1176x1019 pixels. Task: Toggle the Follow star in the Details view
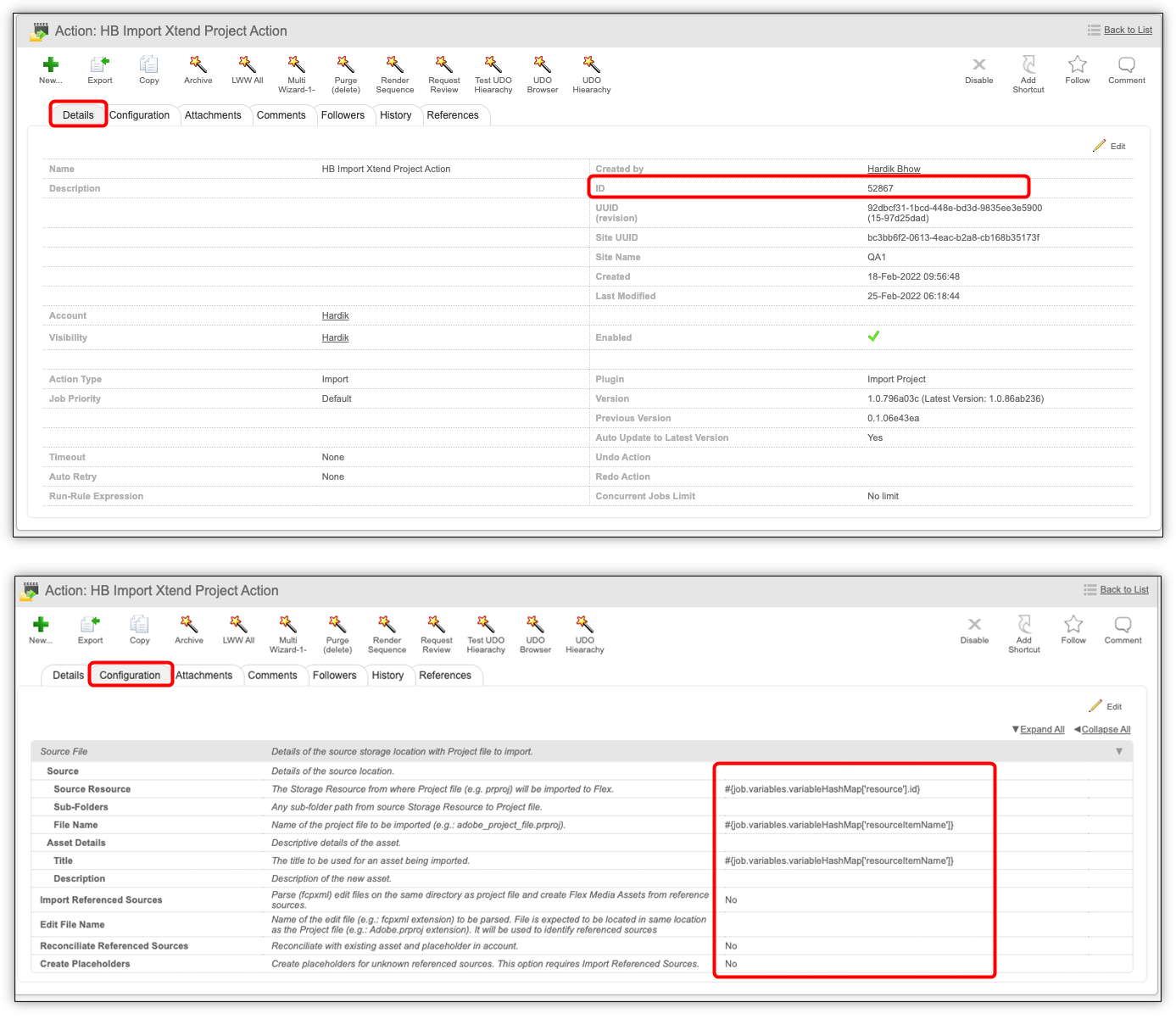pos(1077,66)
